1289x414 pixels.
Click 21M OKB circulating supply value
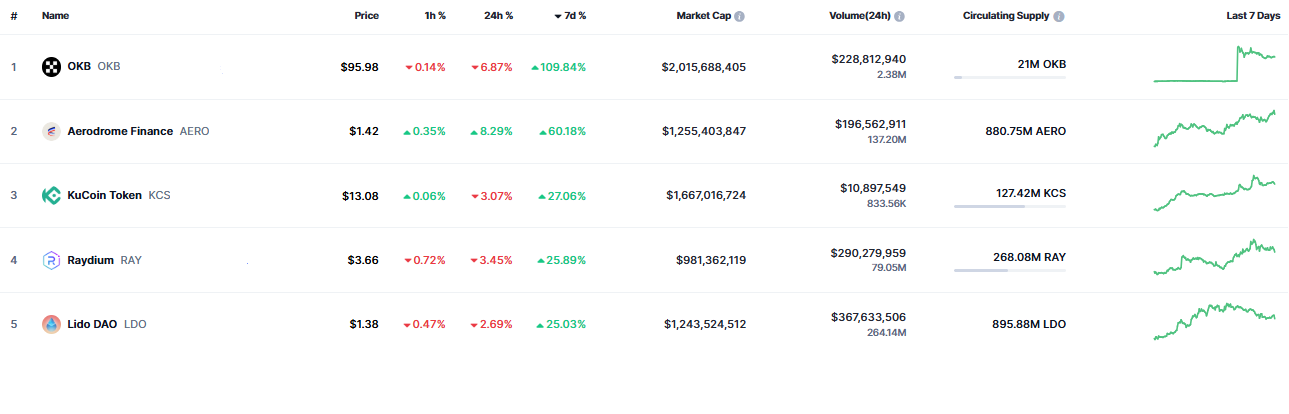1041,64
